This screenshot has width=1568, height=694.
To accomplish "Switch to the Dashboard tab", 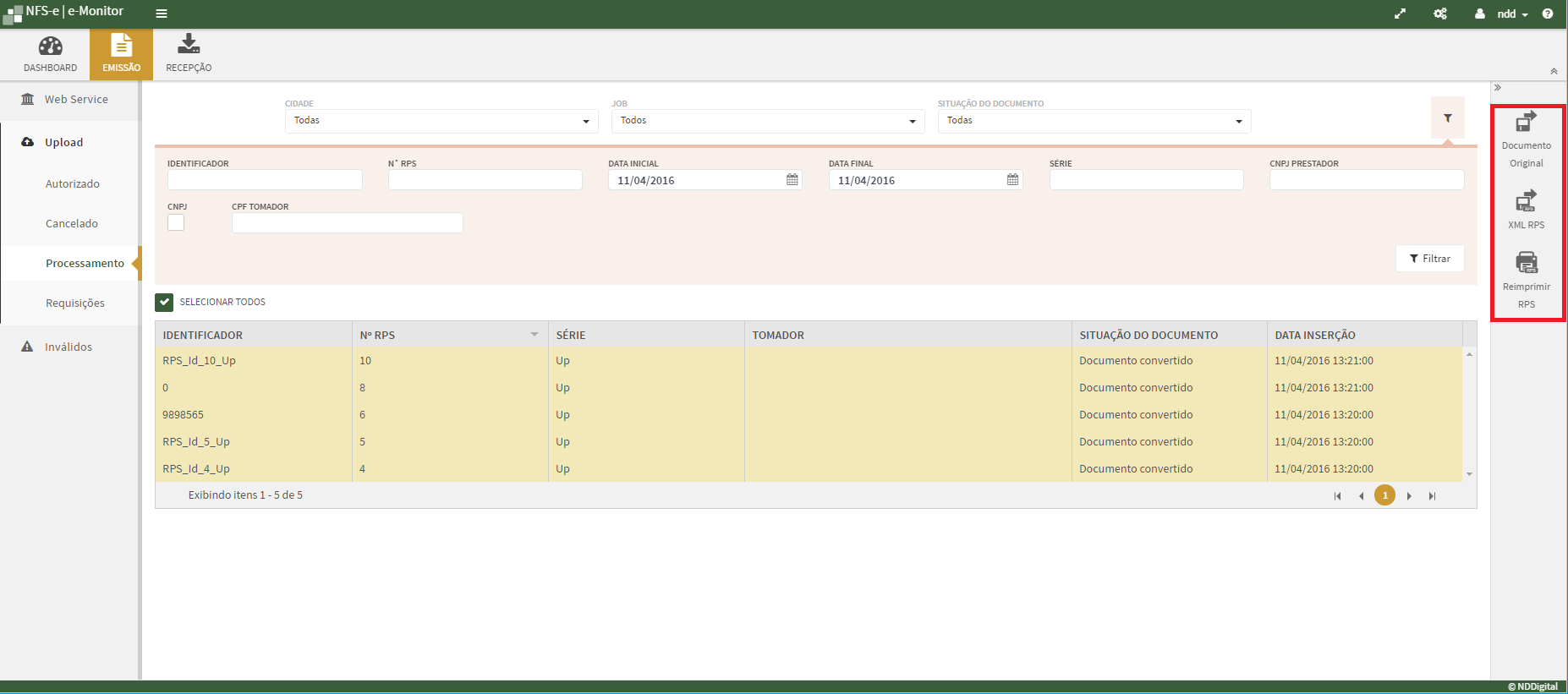I will click(50, 54).
